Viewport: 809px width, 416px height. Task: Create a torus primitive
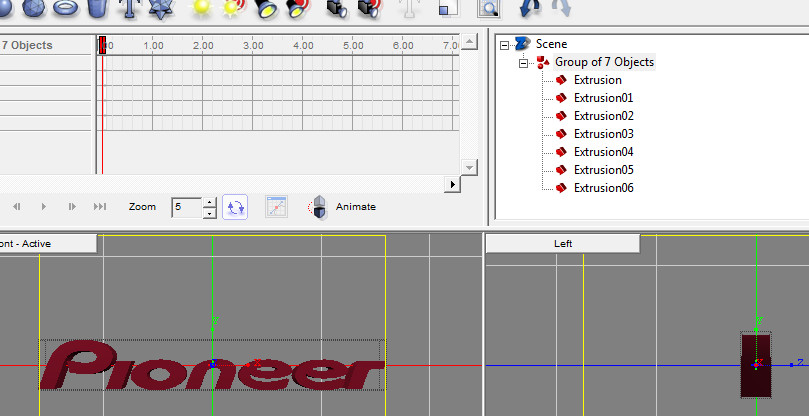coord(65,8)
